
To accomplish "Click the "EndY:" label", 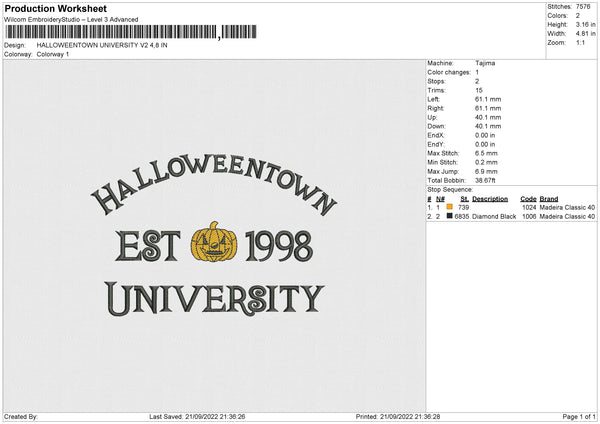I will click(x=436, y=145).
